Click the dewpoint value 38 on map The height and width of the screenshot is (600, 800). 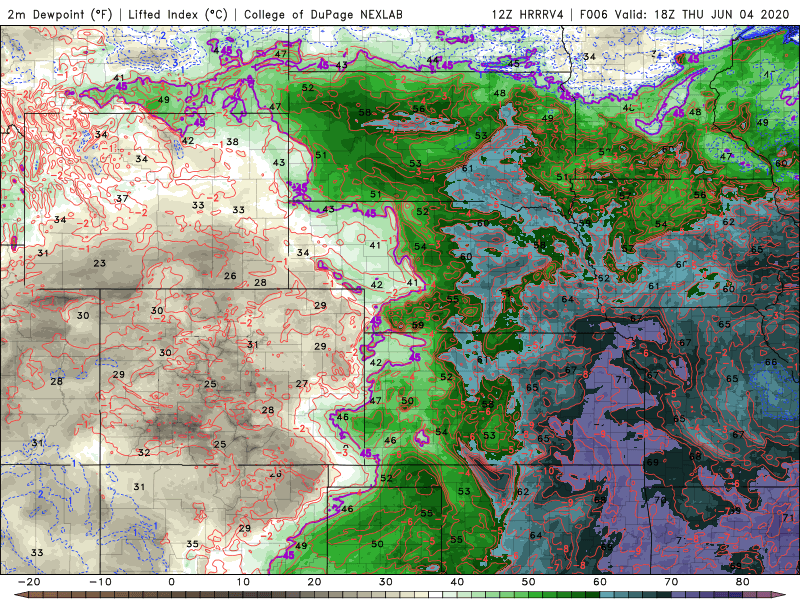coord(232,141)
